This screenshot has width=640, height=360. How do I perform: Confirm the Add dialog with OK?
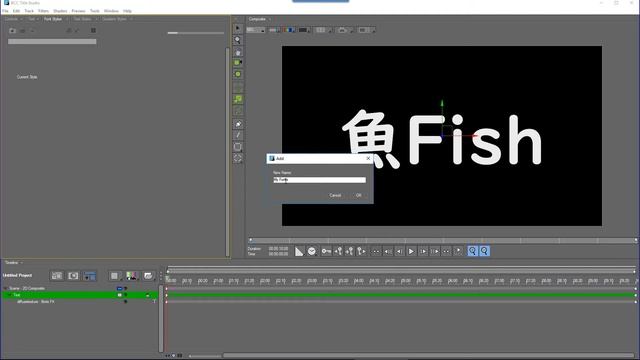coord(358,196)
